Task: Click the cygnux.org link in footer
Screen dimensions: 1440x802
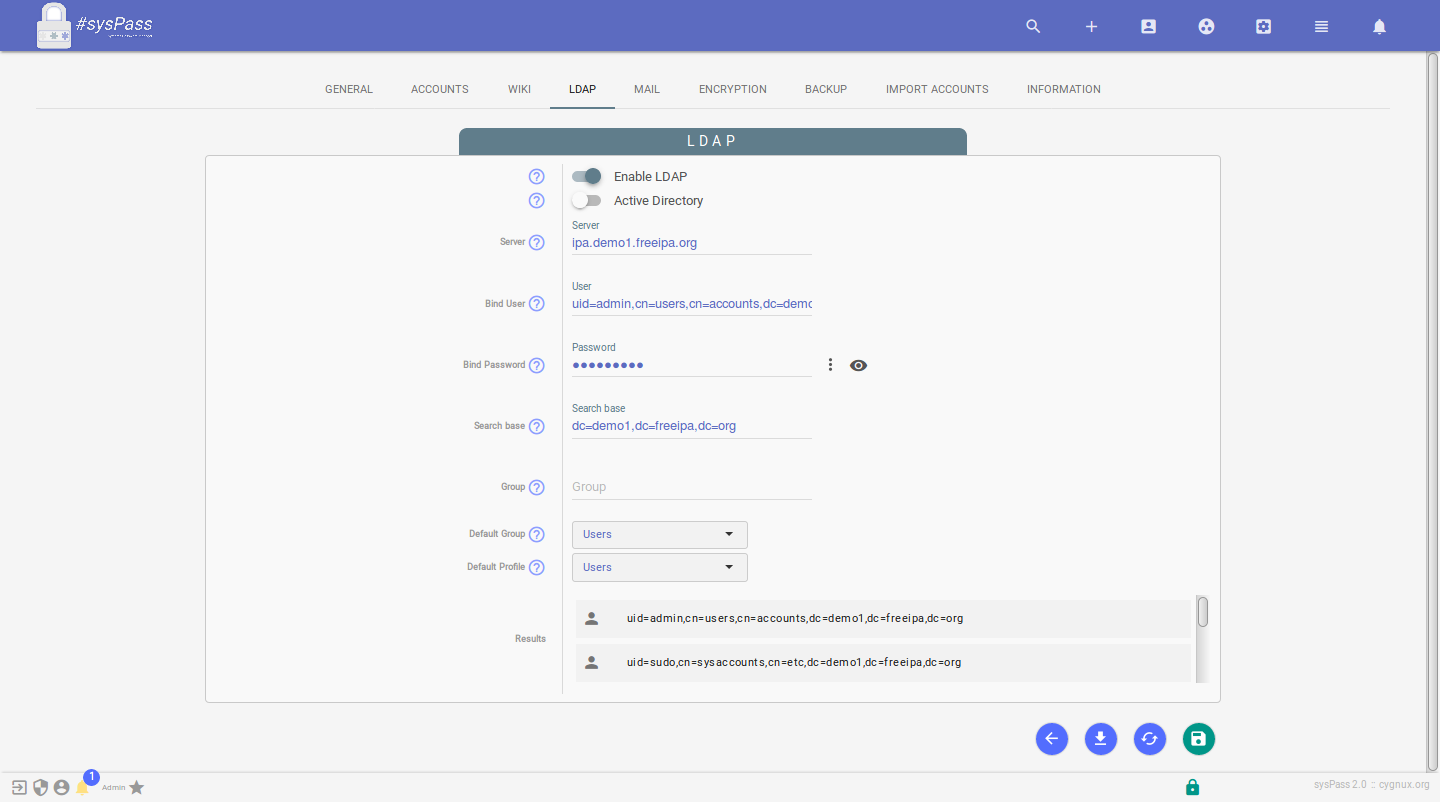Action: [1404, 785]
